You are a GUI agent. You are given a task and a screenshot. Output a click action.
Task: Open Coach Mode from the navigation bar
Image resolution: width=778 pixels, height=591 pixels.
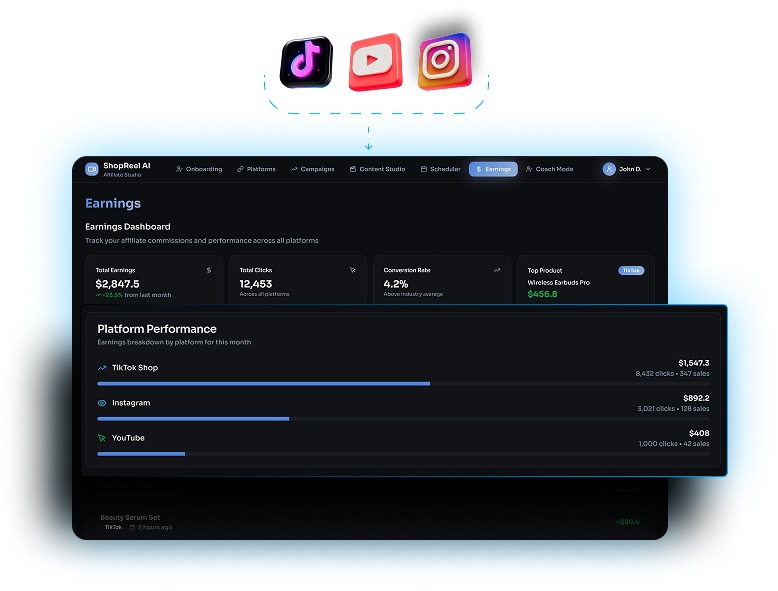point(550,169)
